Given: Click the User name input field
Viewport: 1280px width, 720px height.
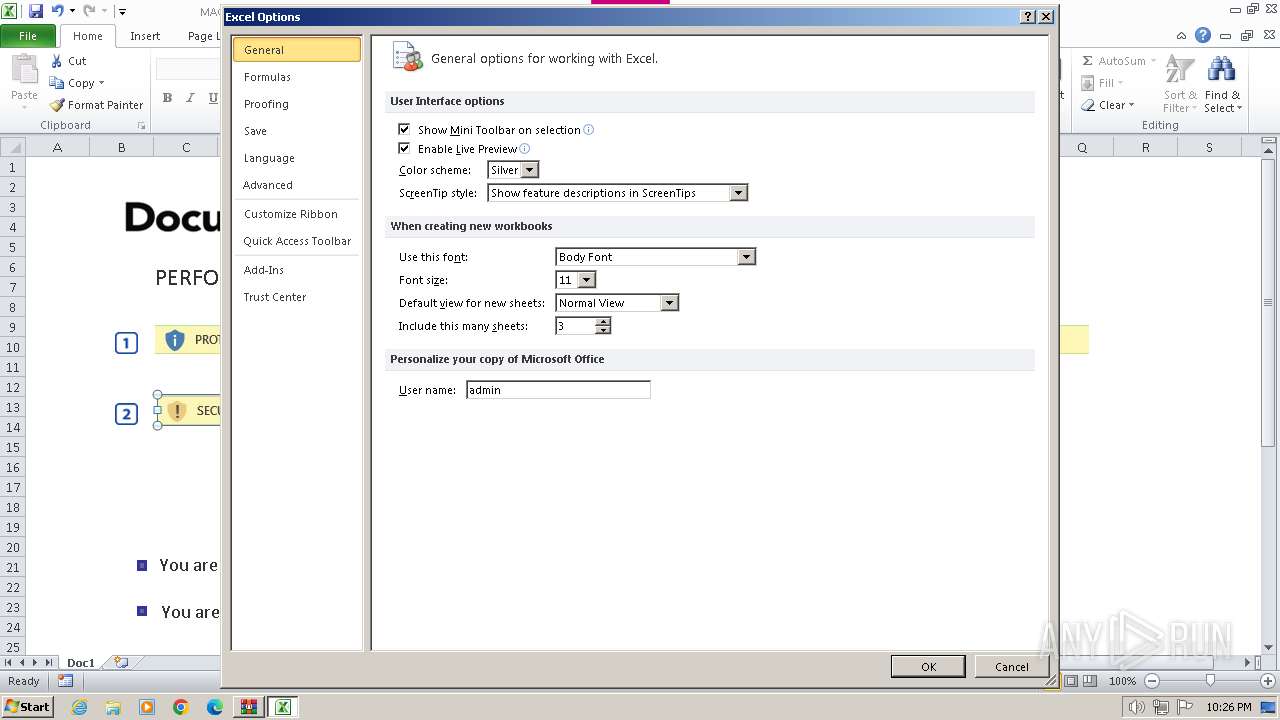Looking at the screenshot, I should tap(558, 390).
